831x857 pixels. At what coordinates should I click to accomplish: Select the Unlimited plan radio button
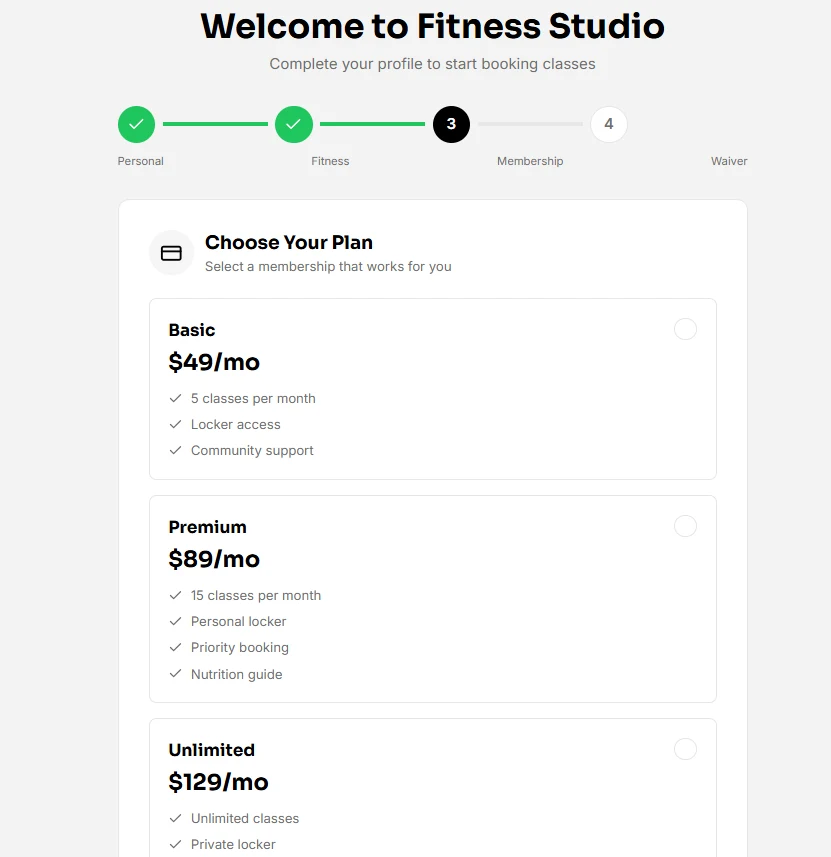685,749
